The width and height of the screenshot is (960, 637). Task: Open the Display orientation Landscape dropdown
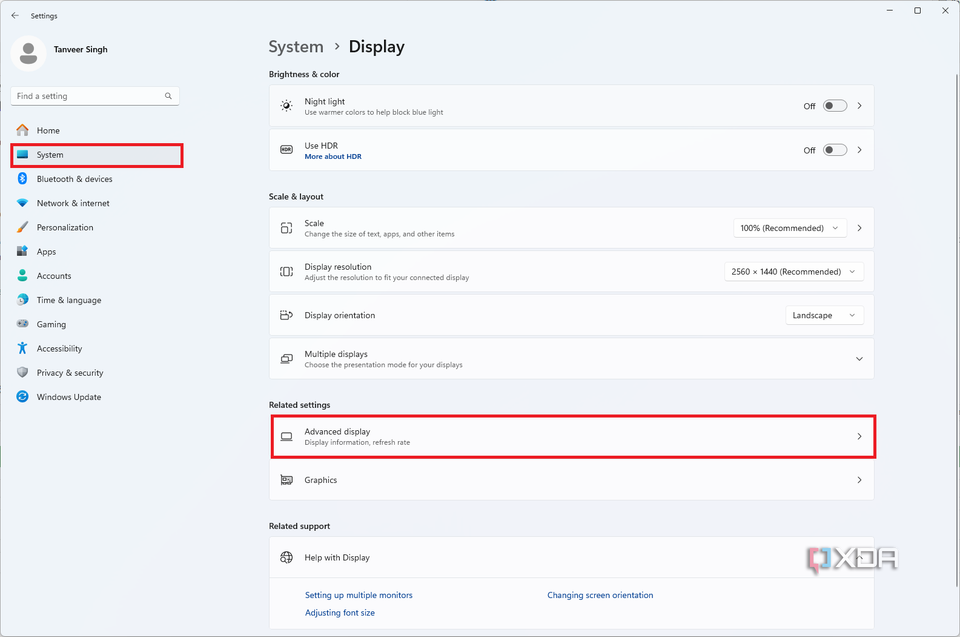(824, 315)
